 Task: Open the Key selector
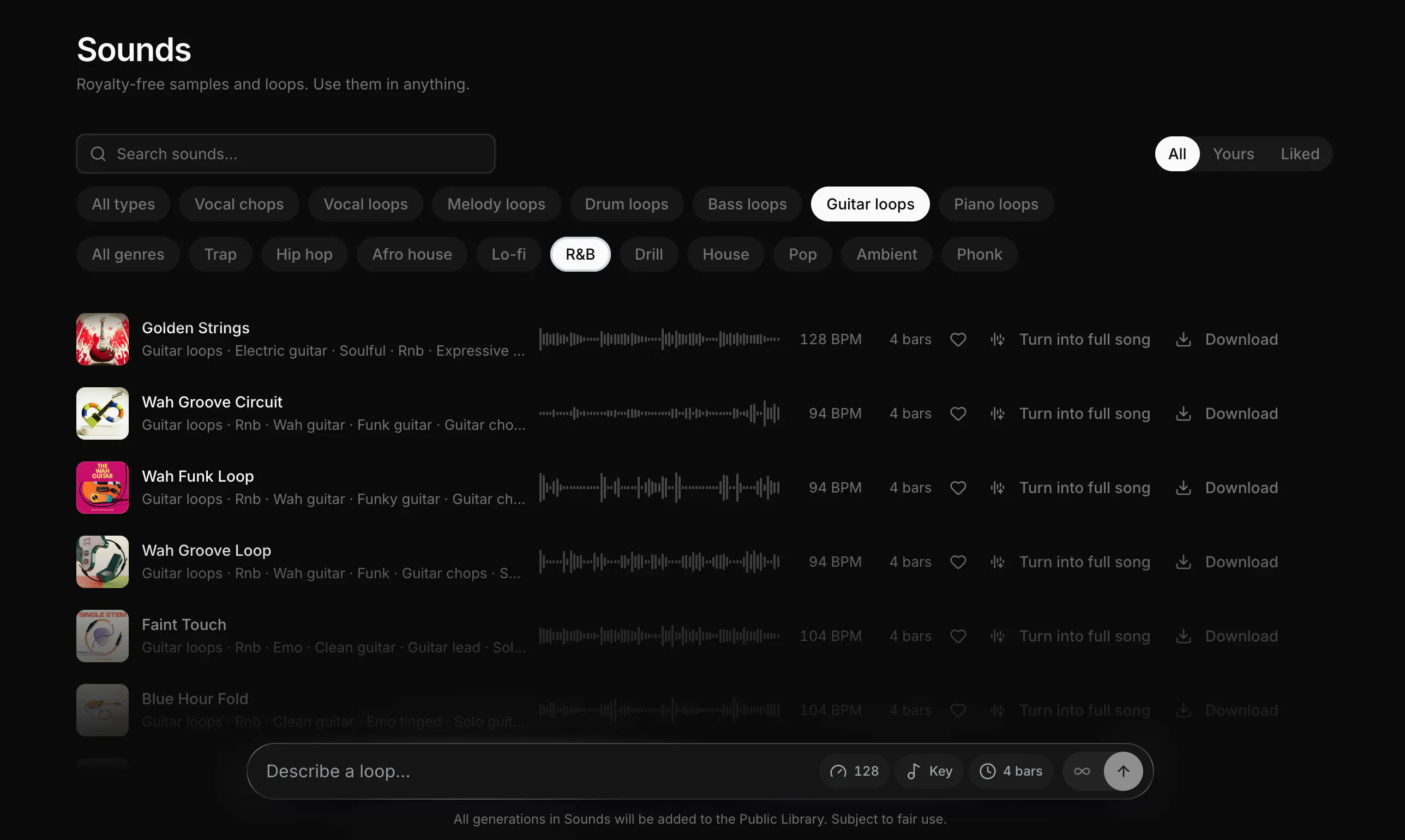[x=929, y=771]
